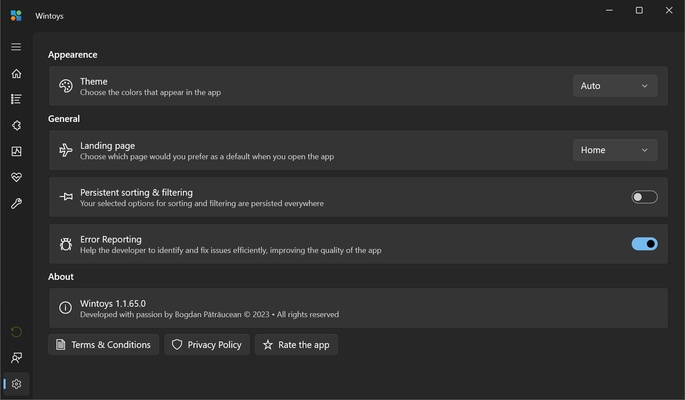Click the Wintoys 1.1.65.0 version text
Viewport: 685px width, 400px height.
pyautogui.click(x=113, y=303)
